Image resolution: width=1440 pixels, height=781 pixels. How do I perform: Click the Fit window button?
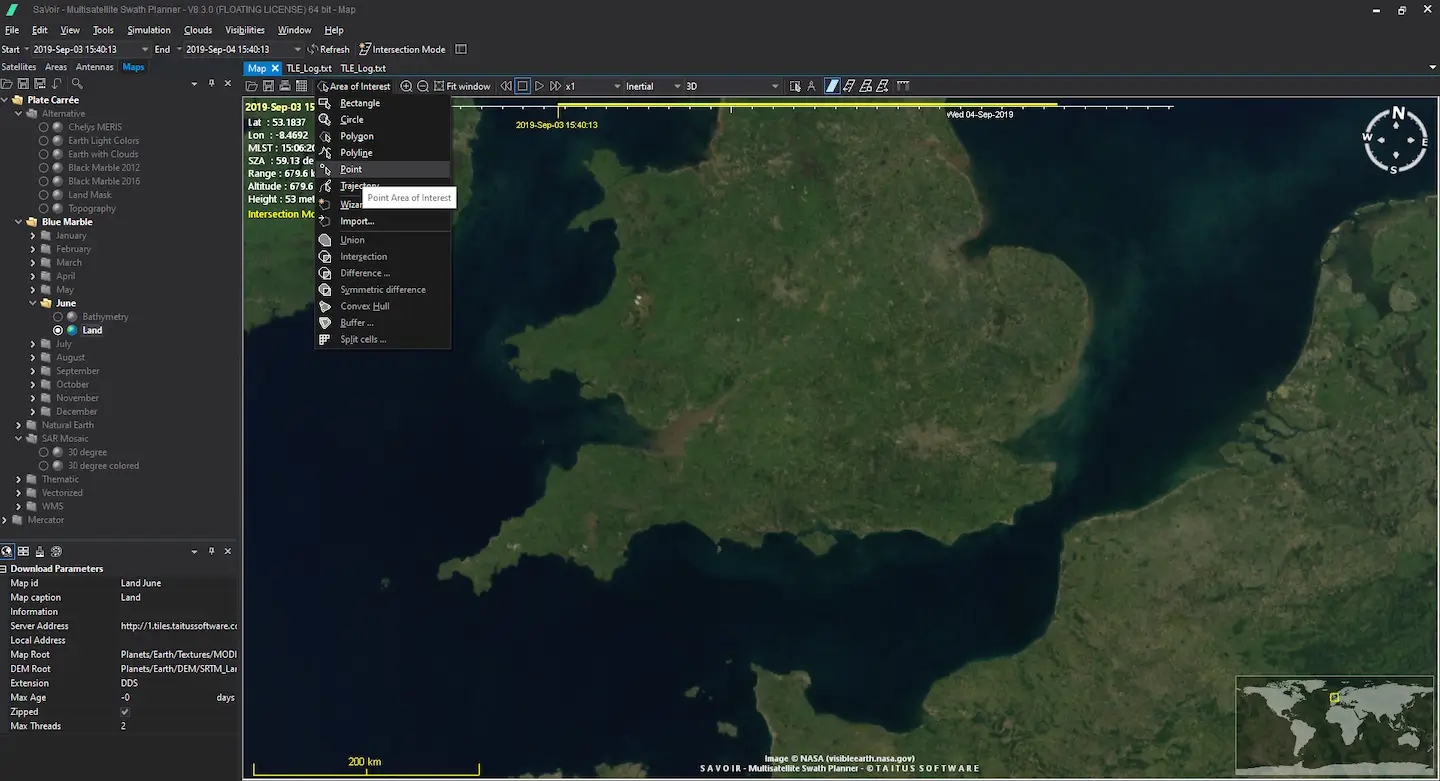pos(462,87)
